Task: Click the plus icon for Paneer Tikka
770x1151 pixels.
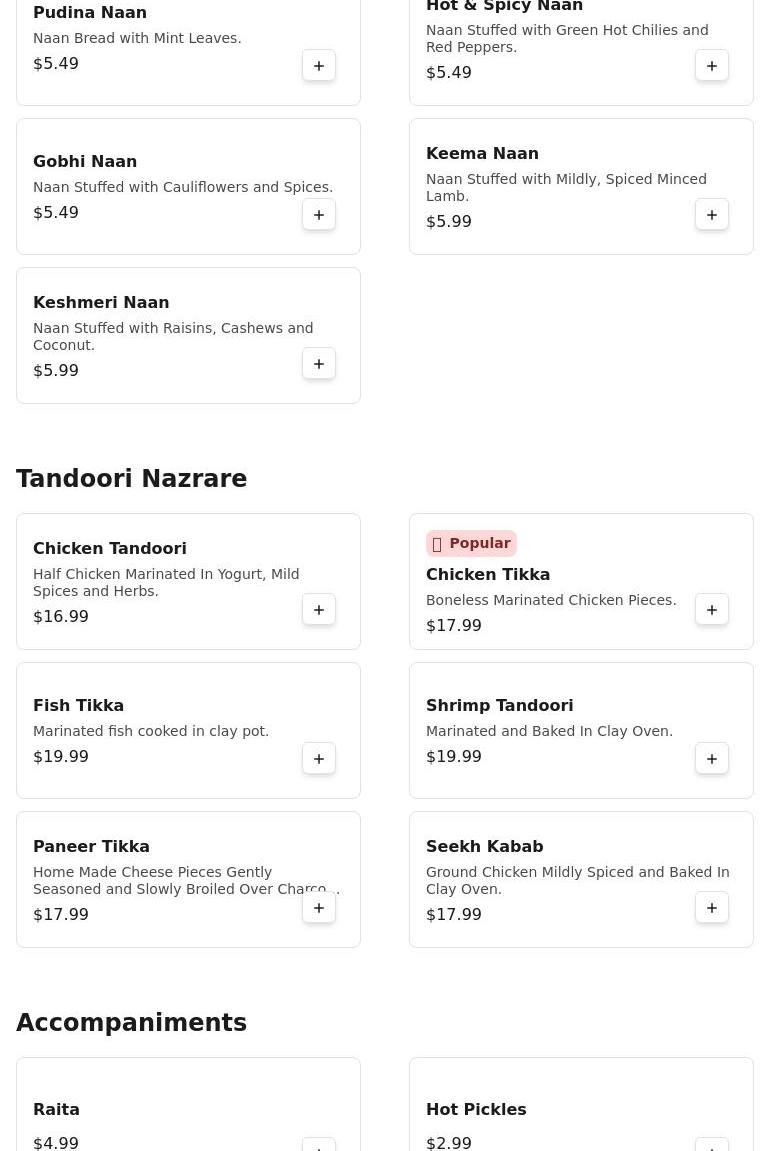Action: coord(319,908)
